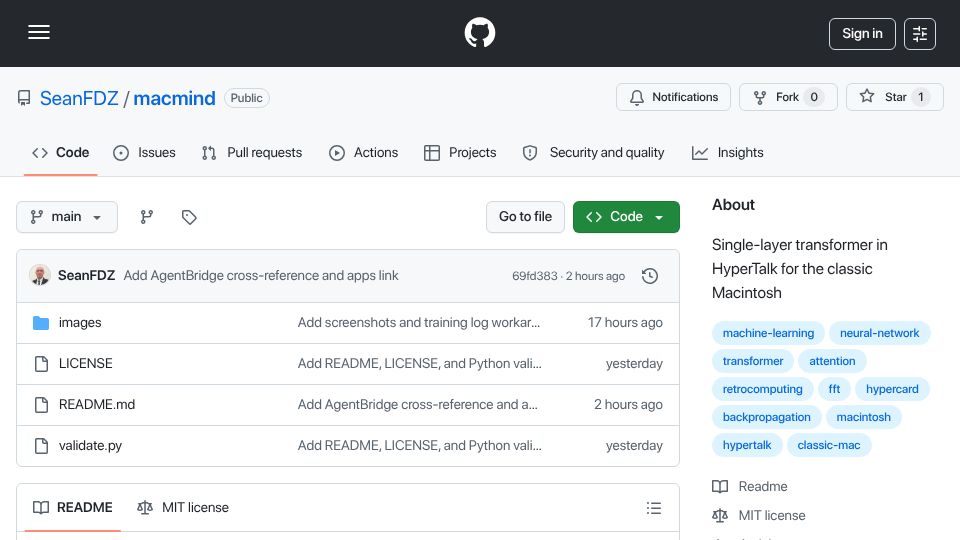Expand the green Code dropdown
The width and height of the screenshot is (960, 540).
pyautogui.click(x=626, y=217)
